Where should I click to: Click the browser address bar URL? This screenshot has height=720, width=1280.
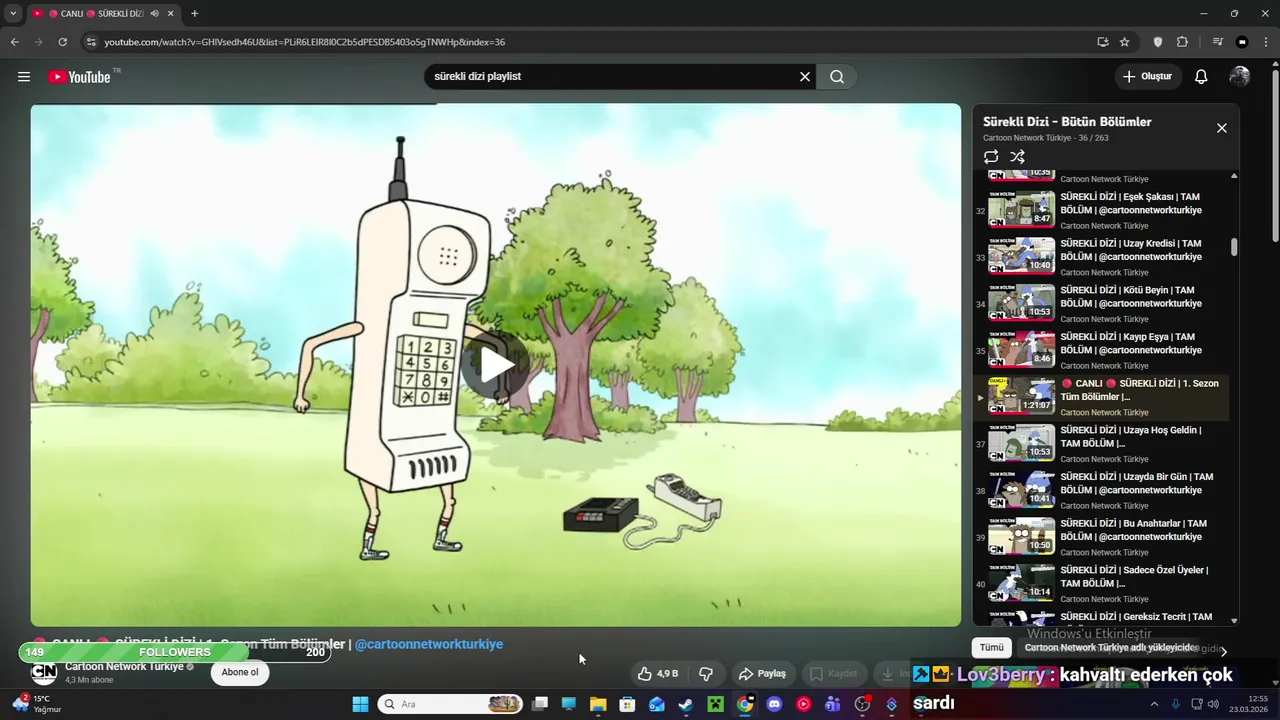point(305,42)
